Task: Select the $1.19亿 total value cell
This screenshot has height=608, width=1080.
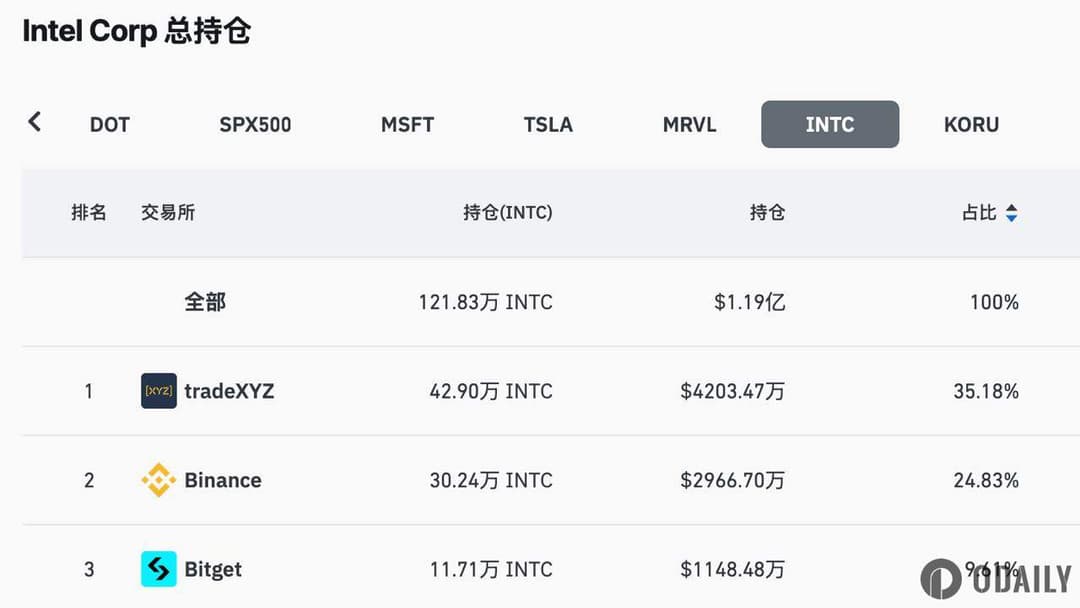Action: pos(749,302)
